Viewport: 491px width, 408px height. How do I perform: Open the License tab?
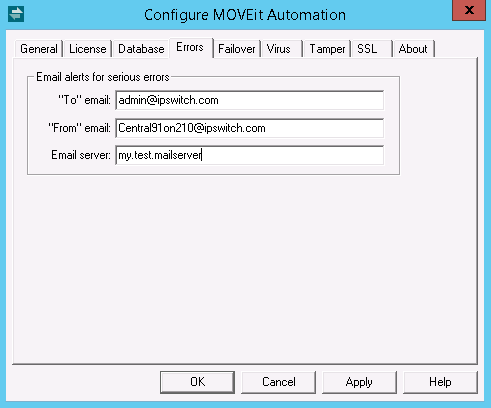[x=88, y=49]
